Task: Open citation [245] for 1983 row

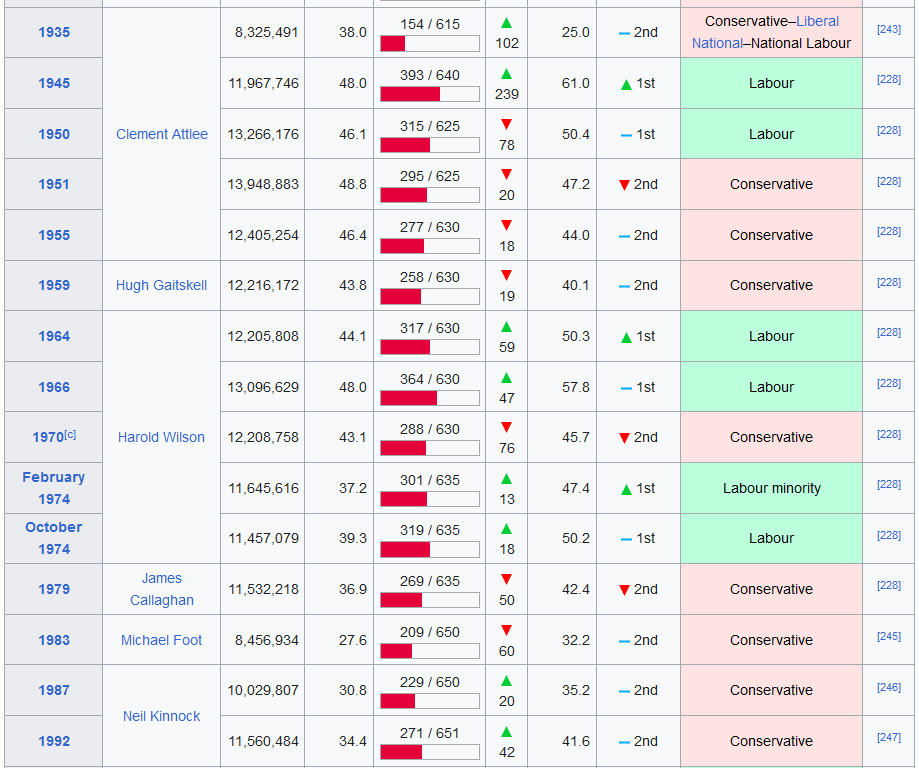Action: (889, 637)
